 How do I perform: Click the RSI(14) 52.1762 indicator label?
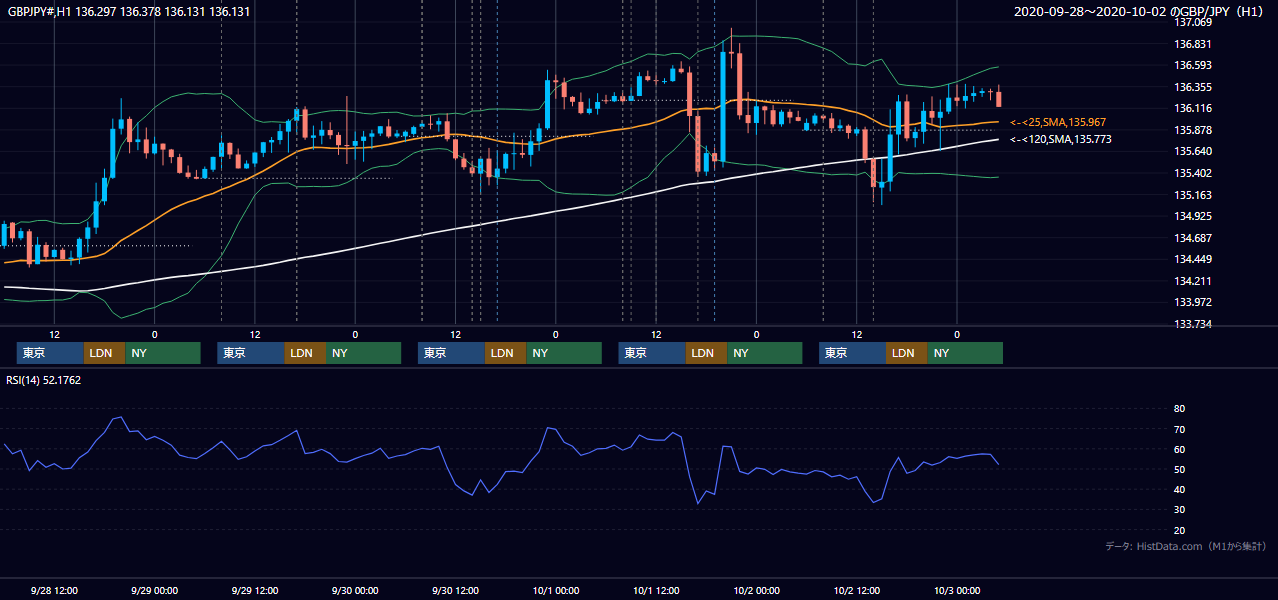44,380
